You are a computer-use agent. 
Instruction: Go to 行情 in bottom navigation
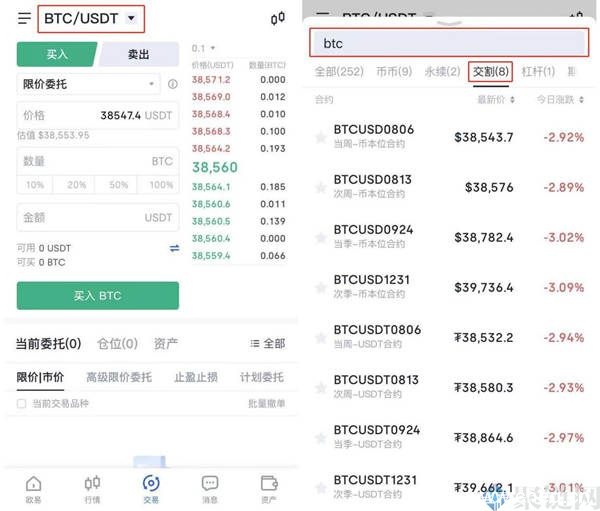click(92, 488)
